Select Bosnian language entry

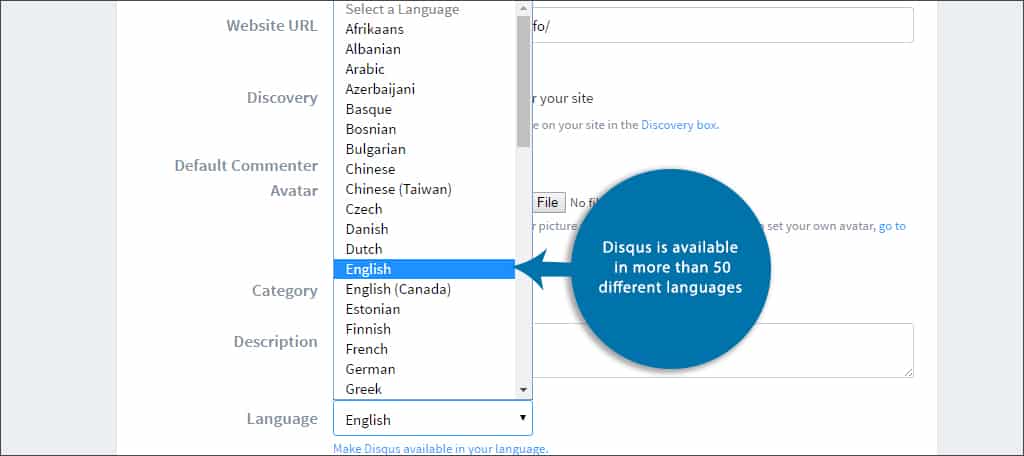(424, 129)
